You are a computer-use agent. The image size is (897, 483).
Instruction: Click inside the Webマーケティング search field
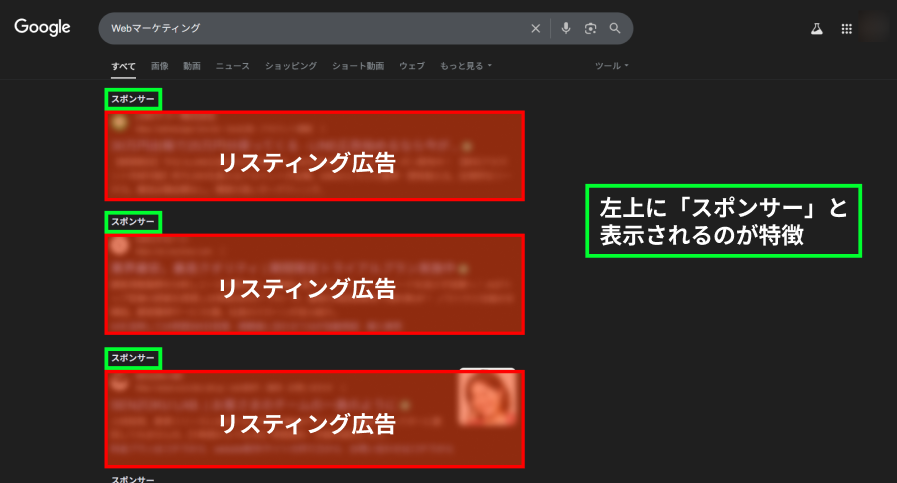pos(315,28)
